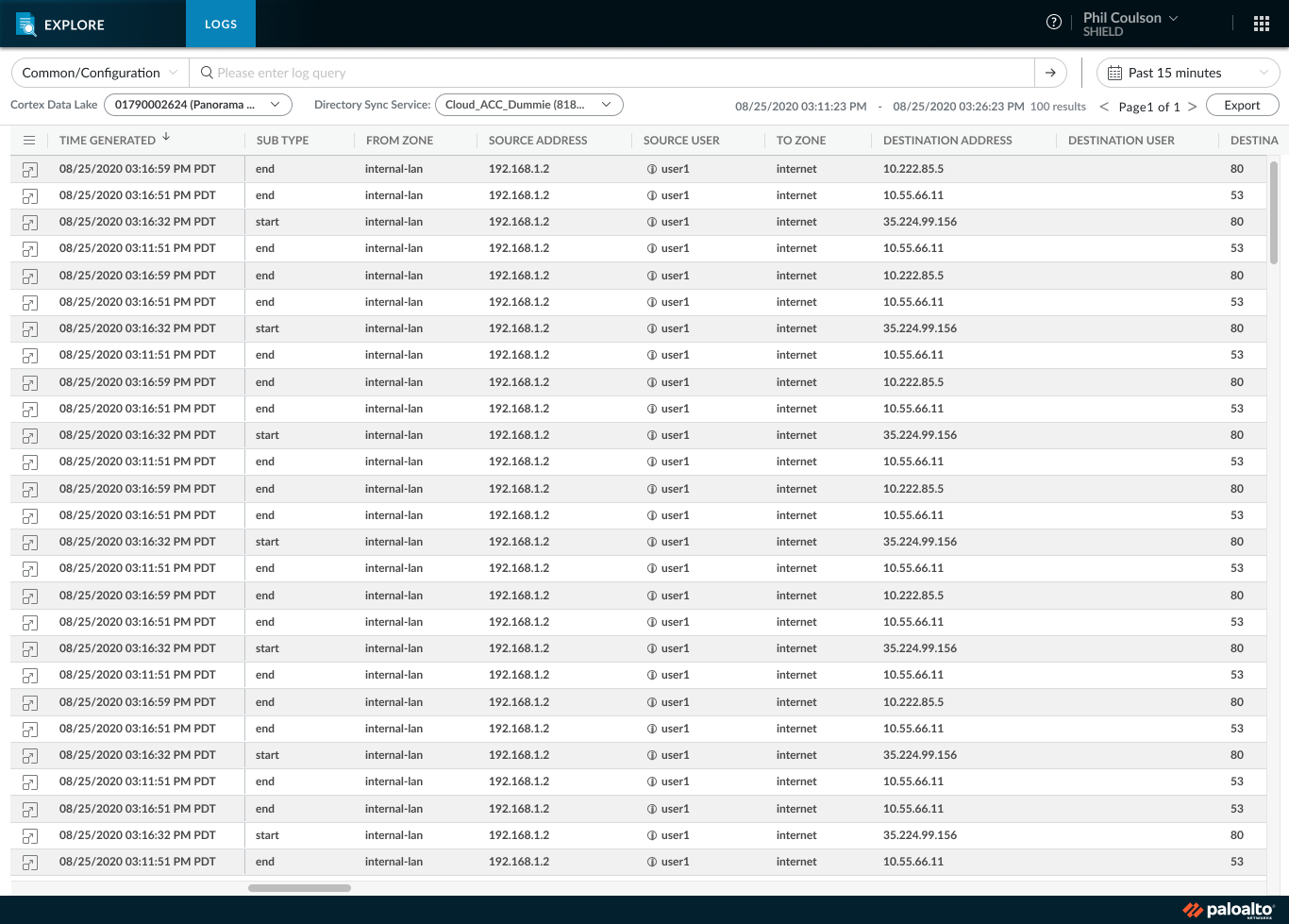Image resolution: width=1289 pixels, height=924 pixels.
Task: Open log details for first row
Action: [x=30, y=170]
